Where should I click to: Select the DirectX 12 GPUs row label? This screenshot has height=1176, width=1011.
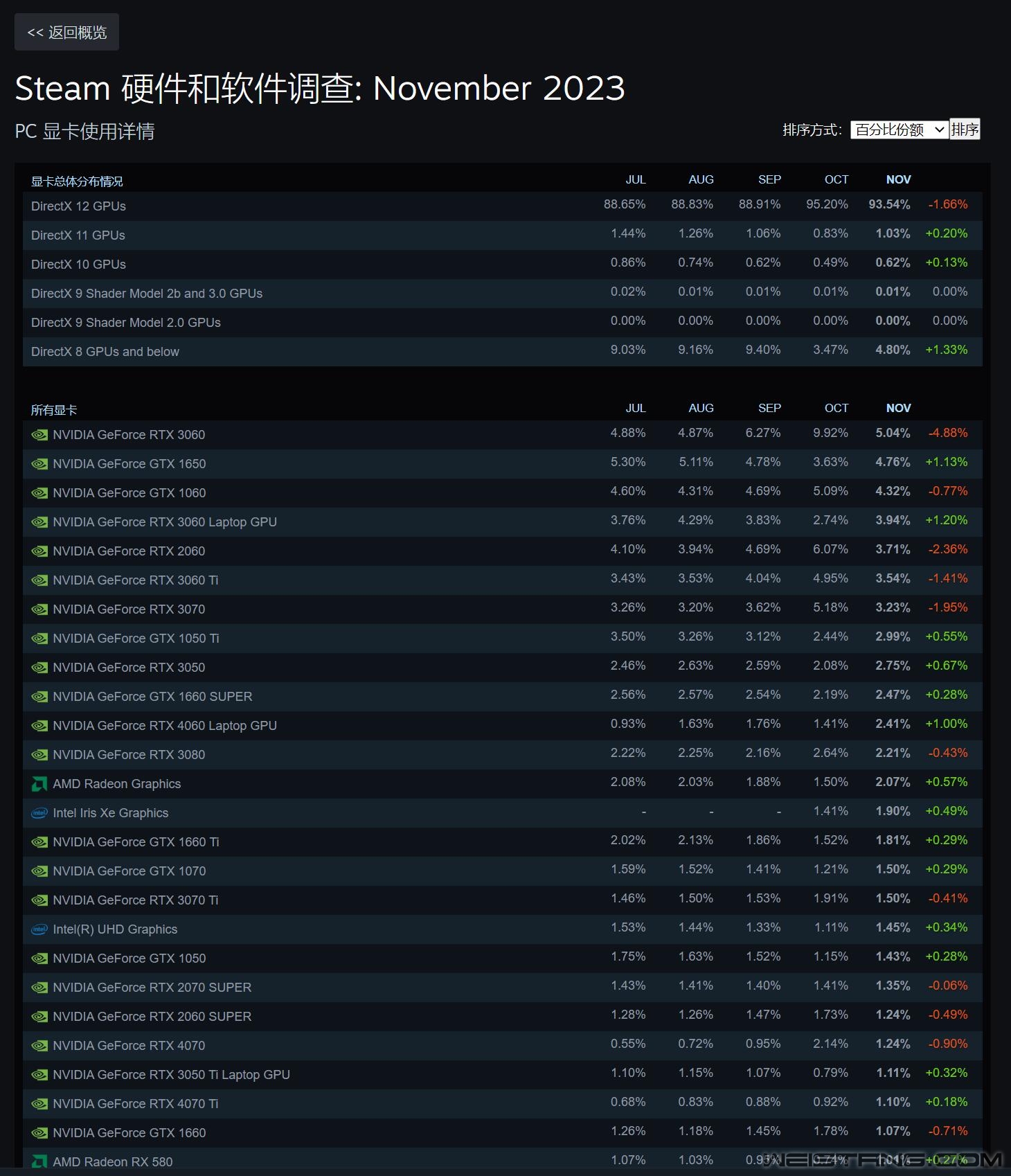(x=78, y=206)
